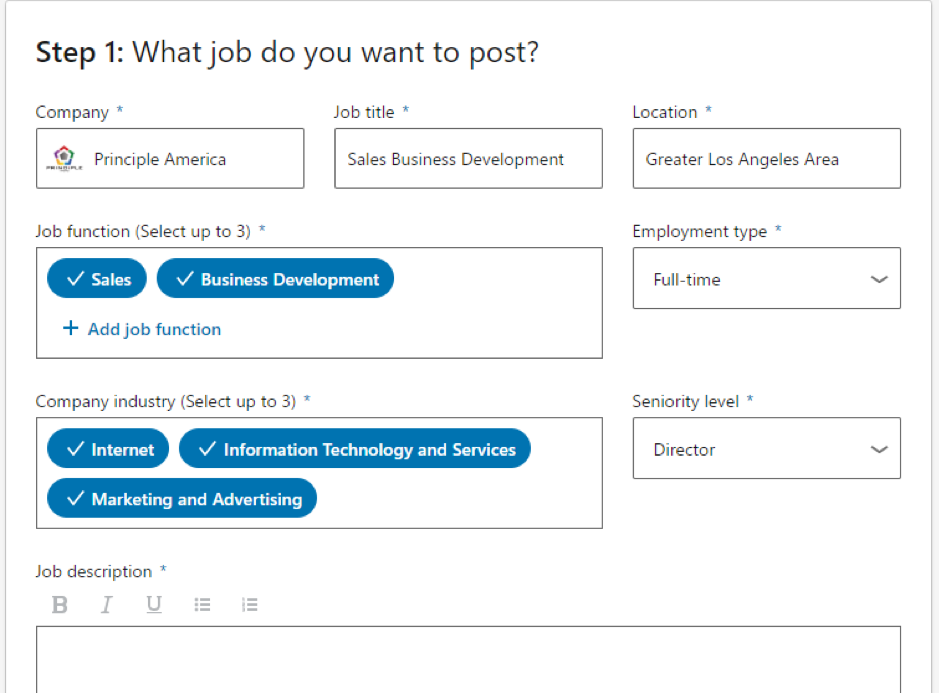
Task: Click inside the Job description text area
Action: (x=468, y=660)
